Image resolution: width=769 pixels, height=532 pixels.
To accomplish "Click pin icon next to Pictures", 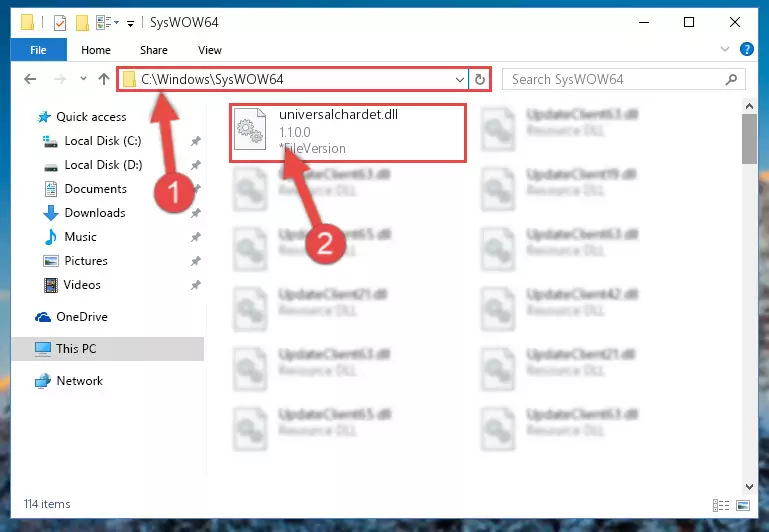I will tap(195, 261).
